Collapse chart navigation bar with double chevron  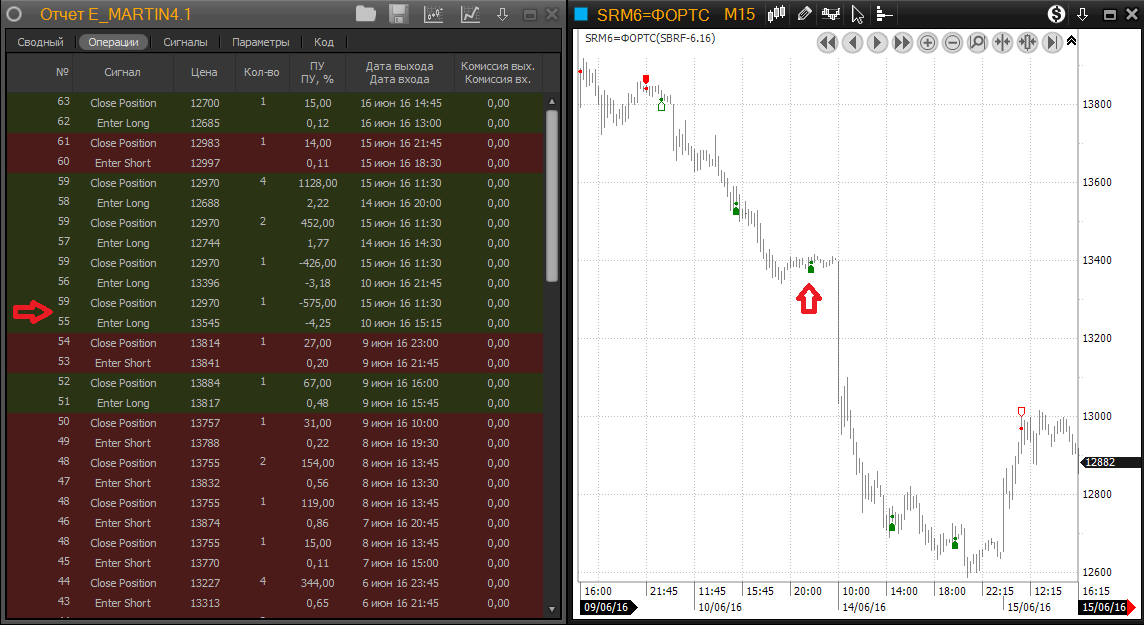point(1071,41)
